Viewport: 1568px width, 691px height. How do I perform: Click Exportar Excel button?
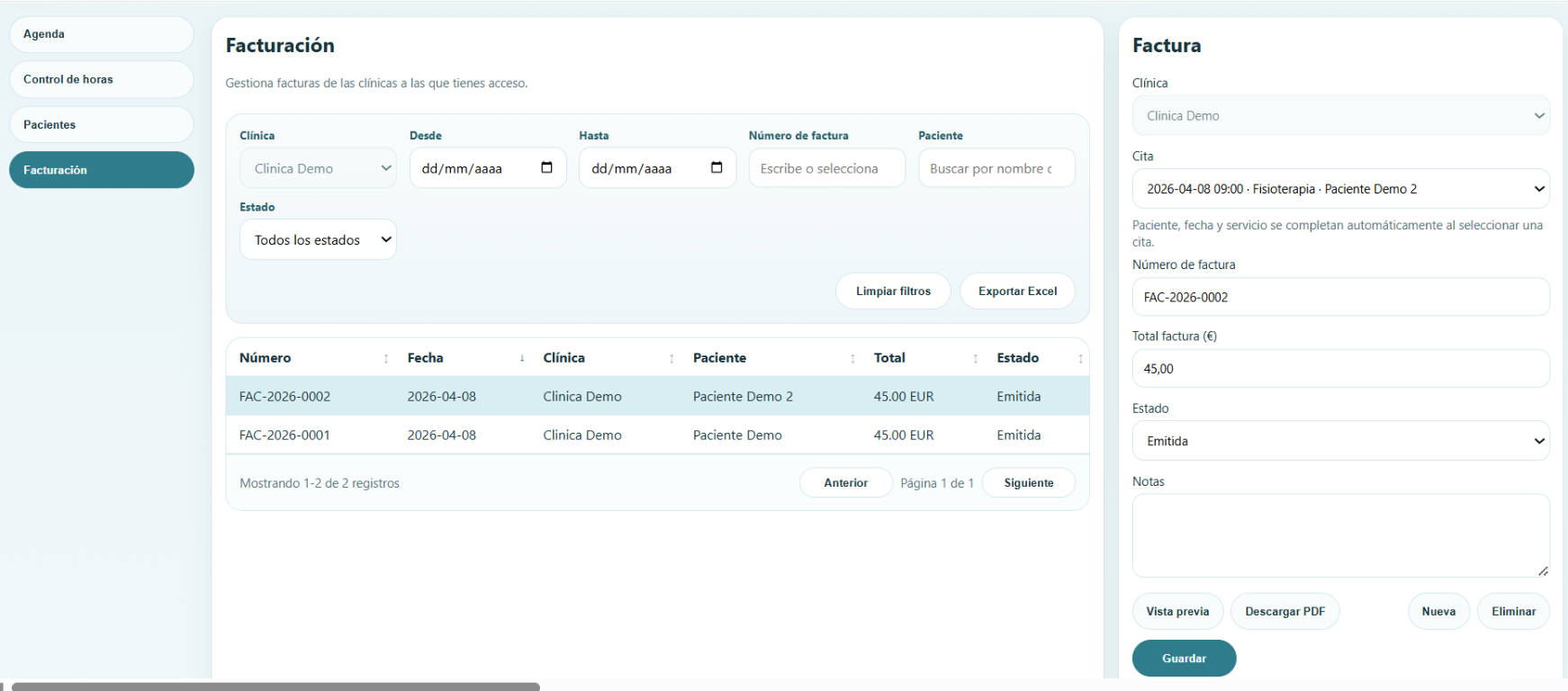click(1018, 291)
